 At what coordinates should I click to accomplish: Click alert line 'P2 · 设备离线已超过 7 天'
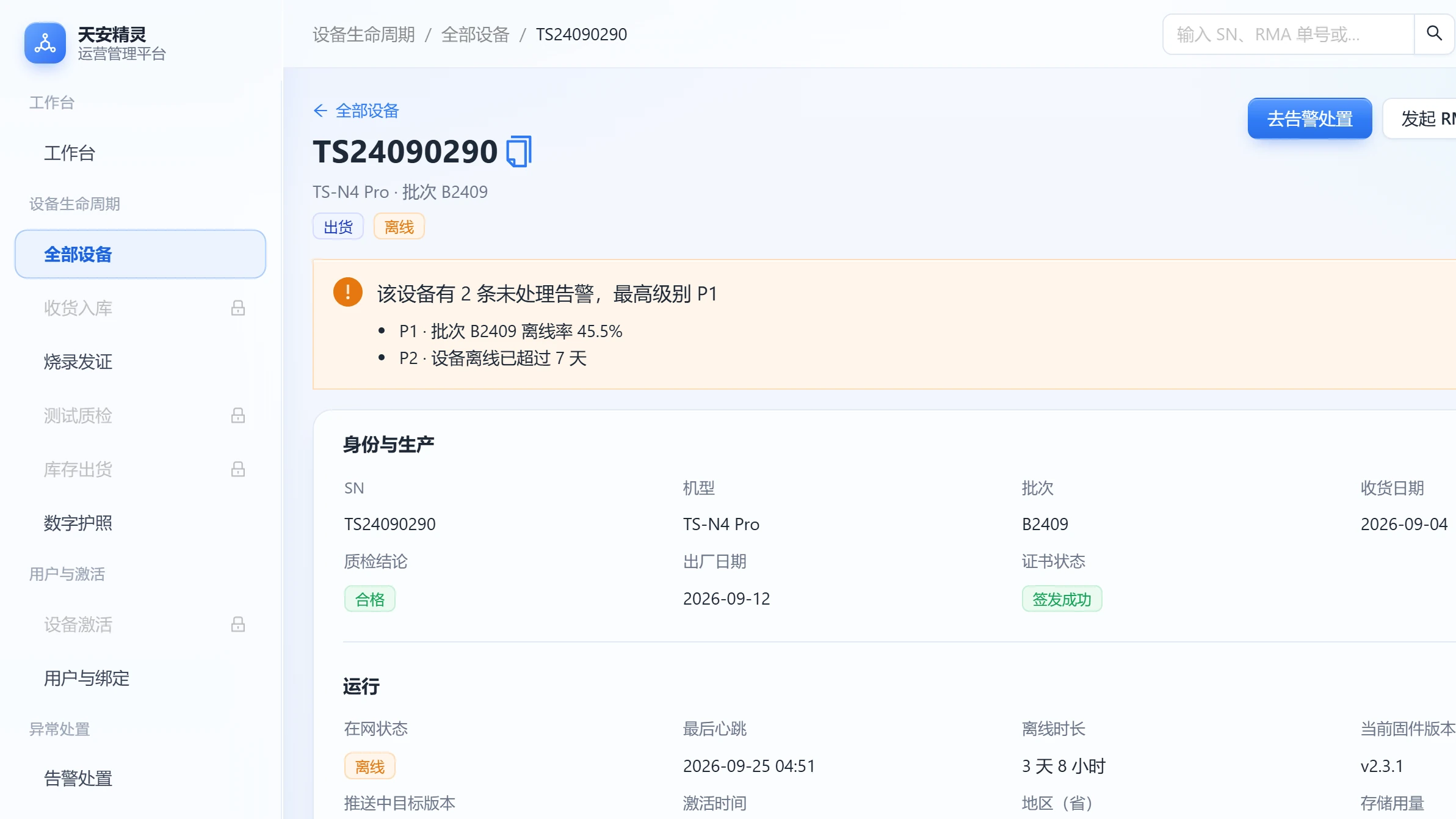click(x=493, y=358)
